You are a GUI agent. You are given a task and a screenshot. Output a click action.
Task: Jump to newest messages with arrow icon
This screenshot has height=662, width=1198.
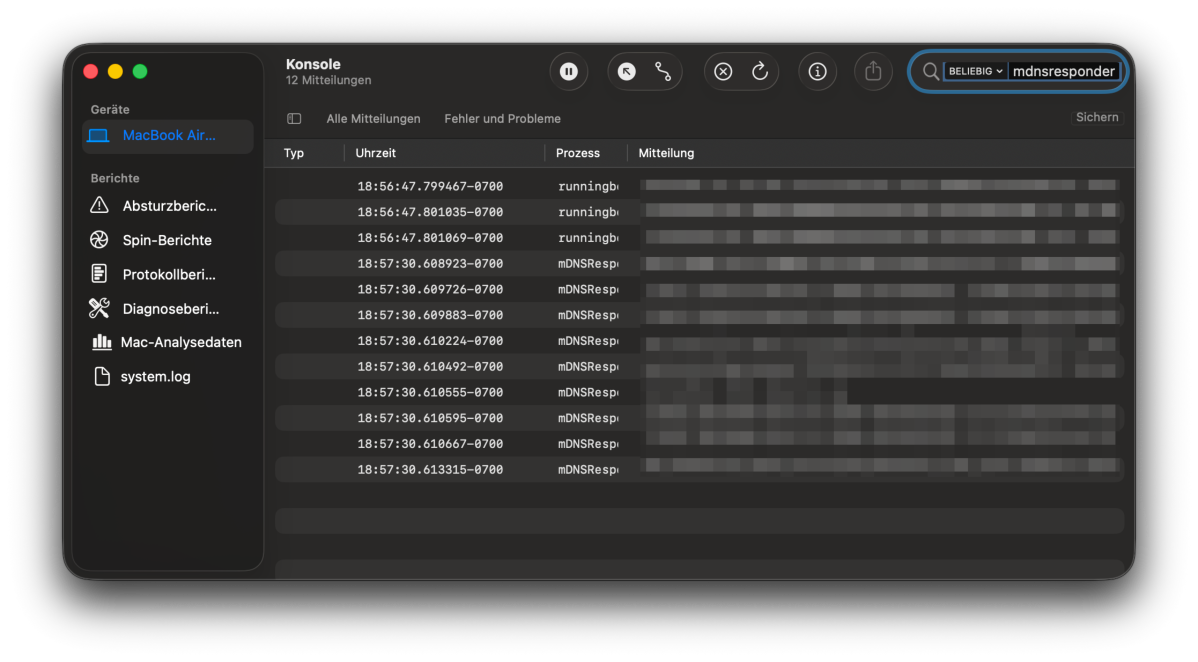pyautogui.click(x=627, y=71)
